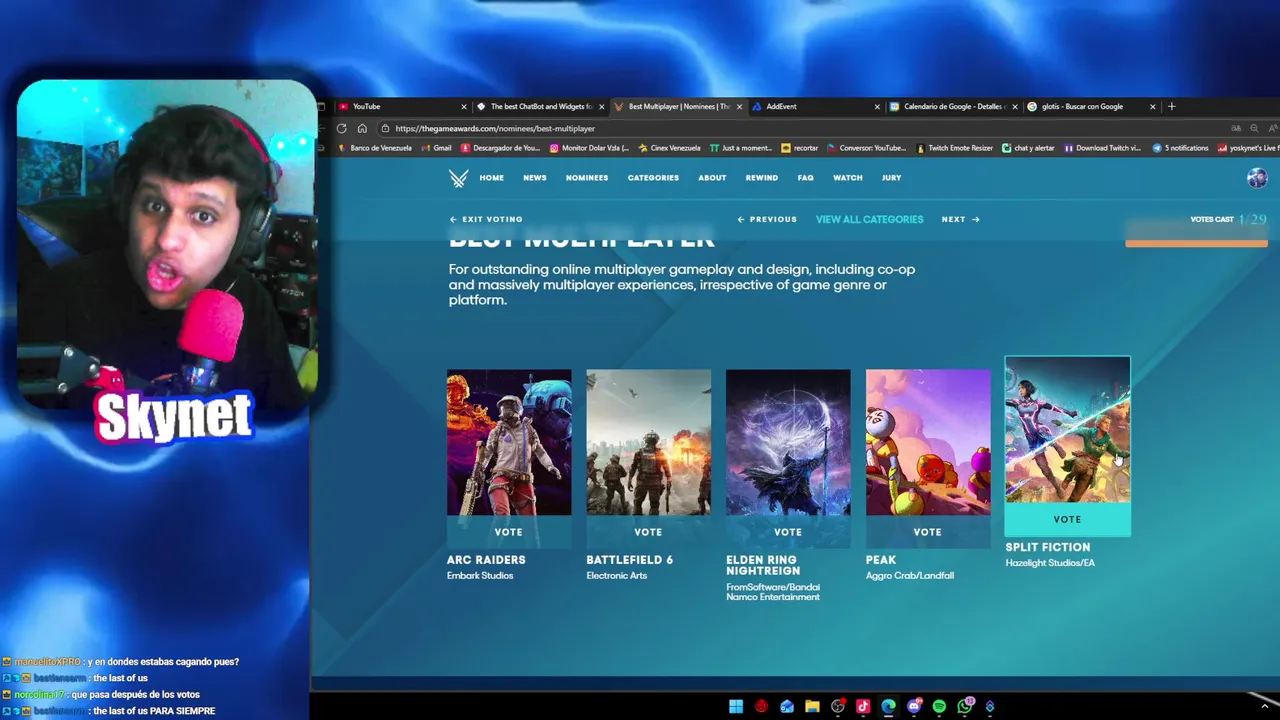Open Banco de Venezuela bookmark
The width and height of the screenshot is (1280, 720).
(375, 148)
